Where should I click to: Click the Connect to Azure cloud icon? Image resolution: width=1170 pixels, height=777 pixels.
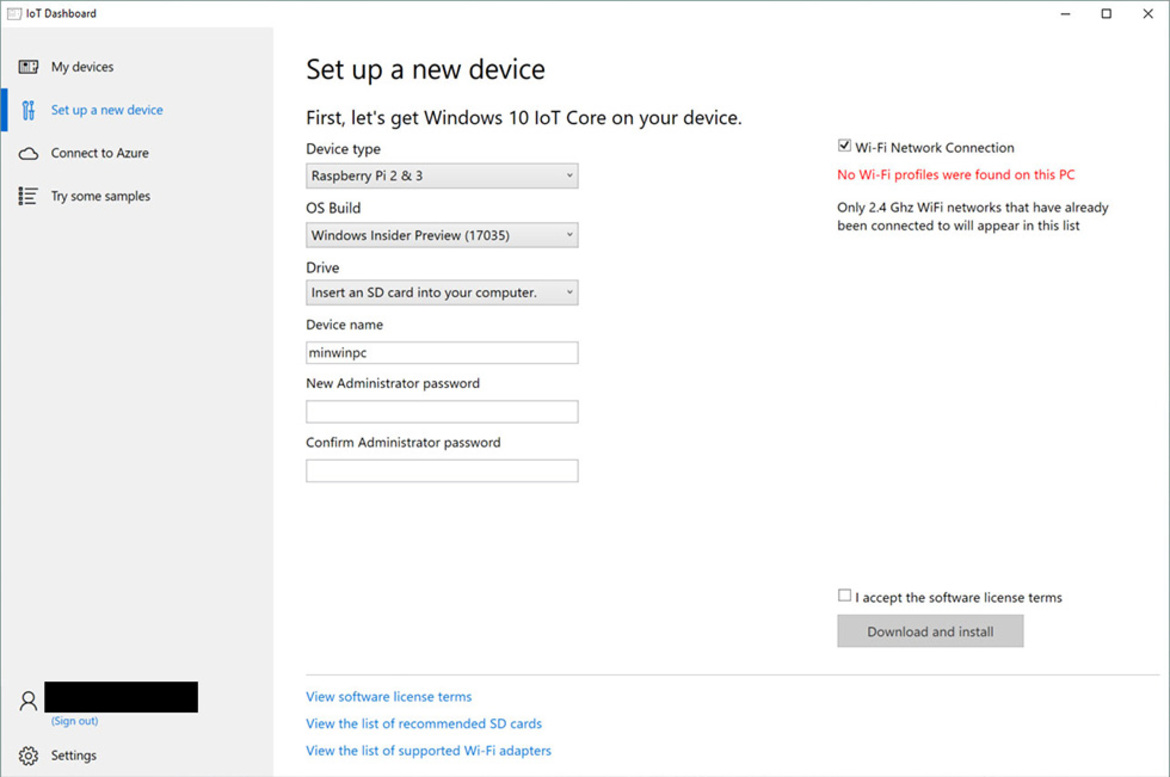click(28, 154)
